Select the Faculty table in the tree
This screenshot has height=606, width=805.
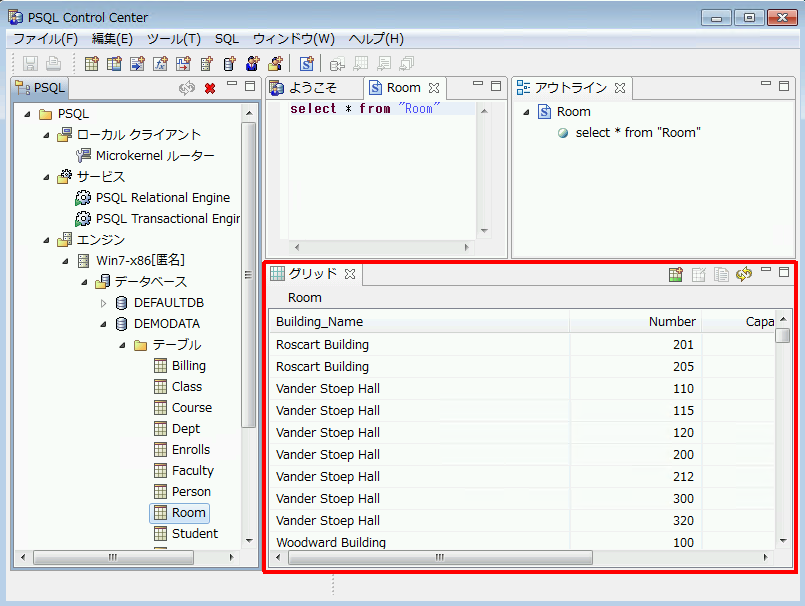point(192,471)
